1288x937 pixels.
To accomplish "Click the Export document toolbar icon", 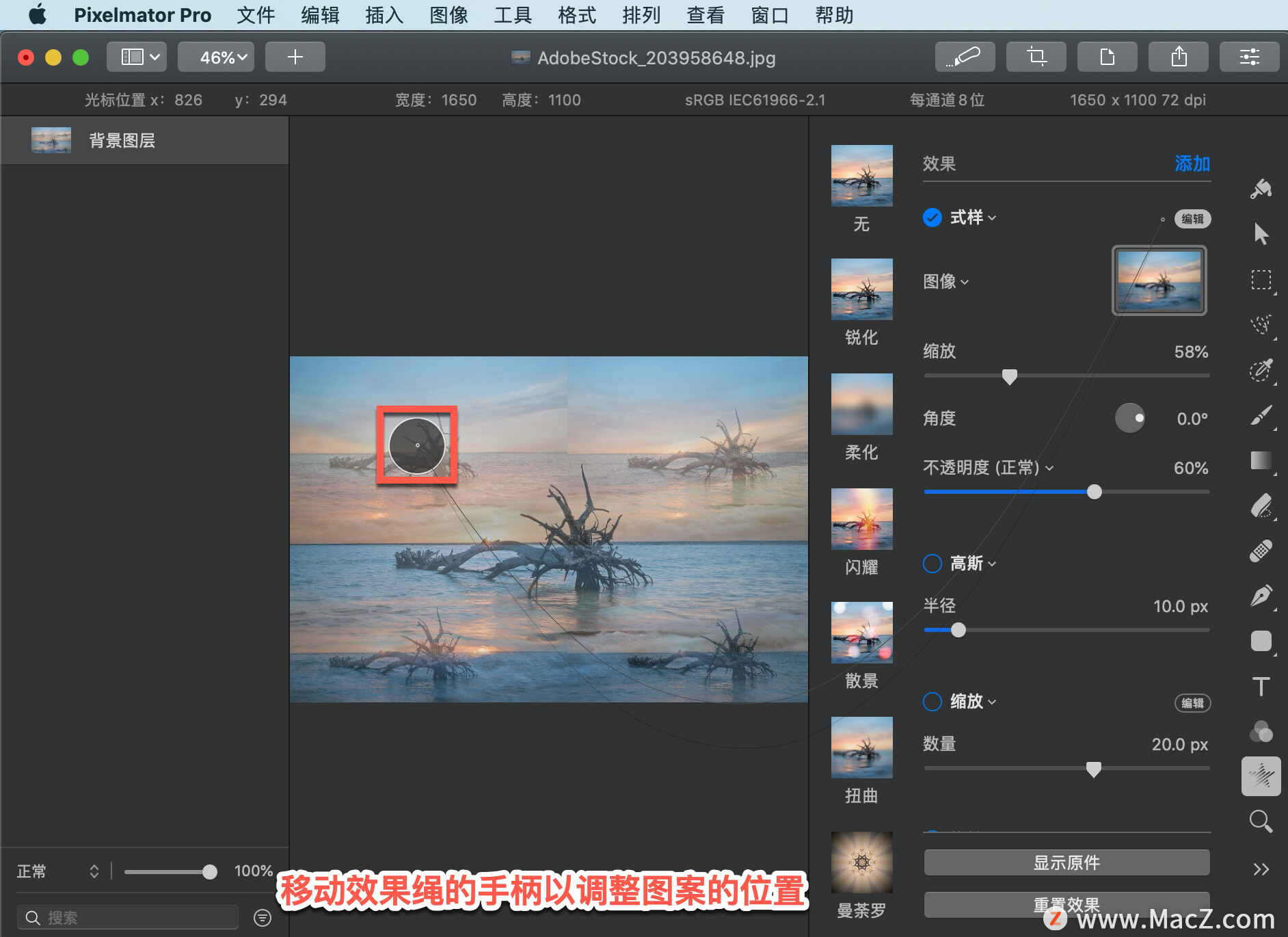I will (x=1107, y=57).
